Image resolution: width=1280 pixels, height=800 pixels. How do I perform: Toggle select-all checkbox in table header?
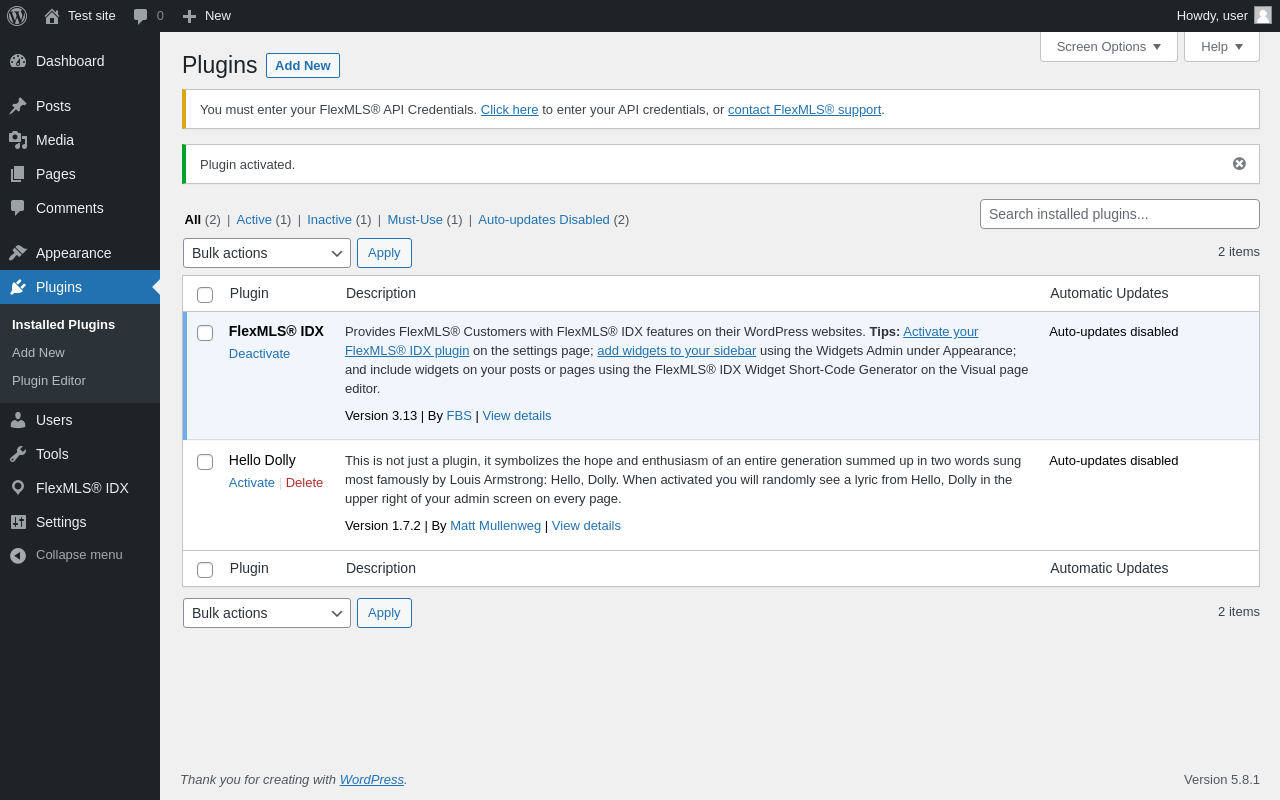pos(205,295)
